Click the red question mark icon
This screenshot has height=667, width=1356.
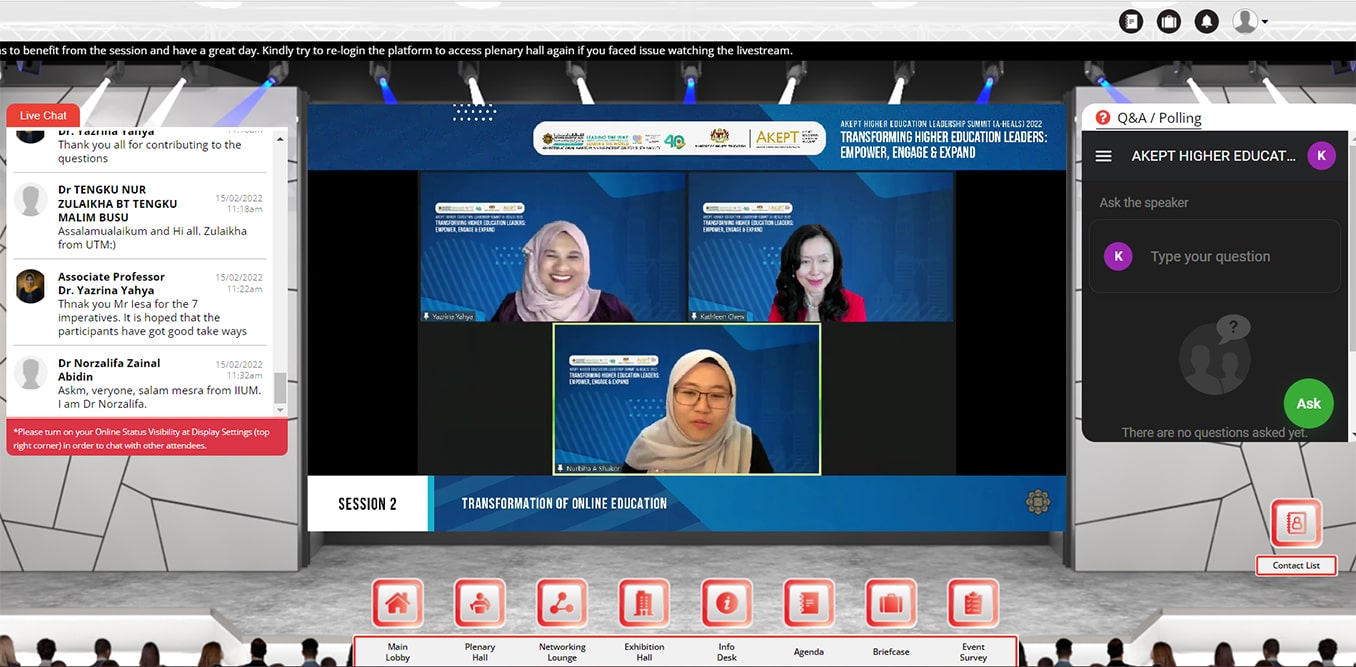(x=1103, y=118)
